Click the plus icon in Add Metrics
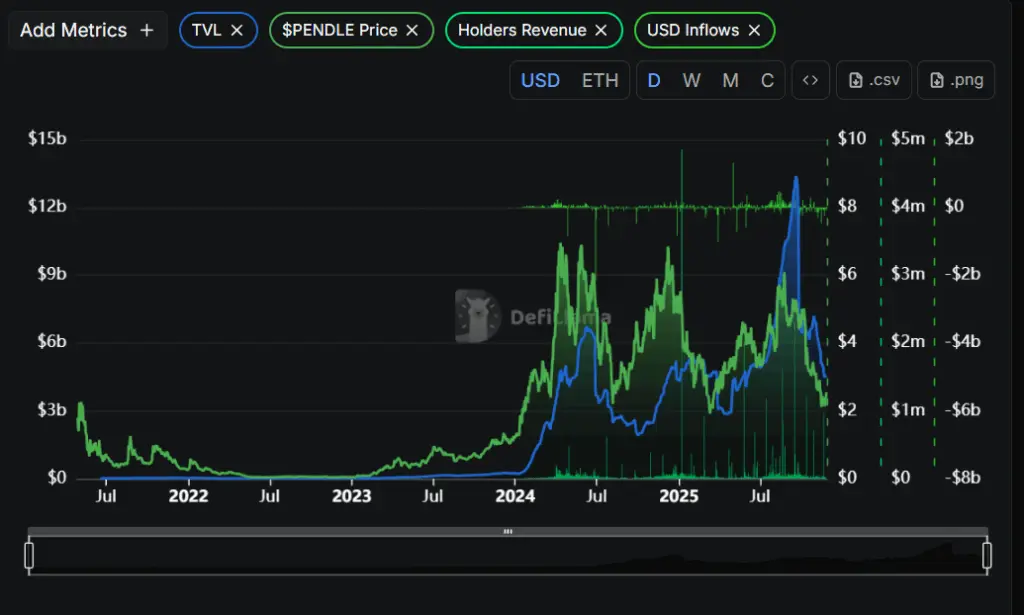Viewport: 1024px width, 615px height. point(147,30)
